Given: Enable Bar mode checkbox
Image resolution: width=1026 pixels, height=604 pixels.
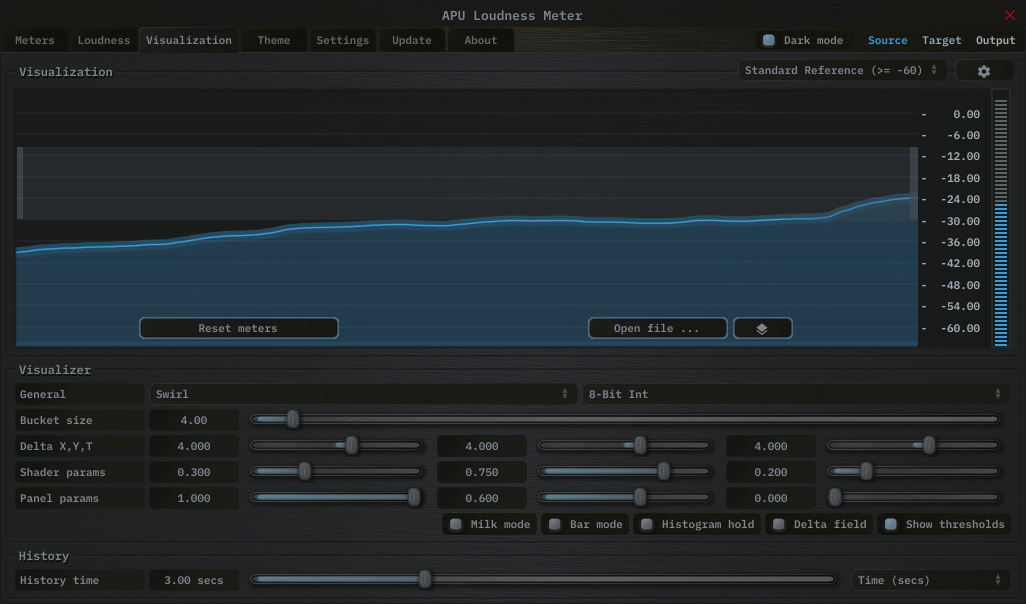Looking at the screenshot, I should 555,524.
